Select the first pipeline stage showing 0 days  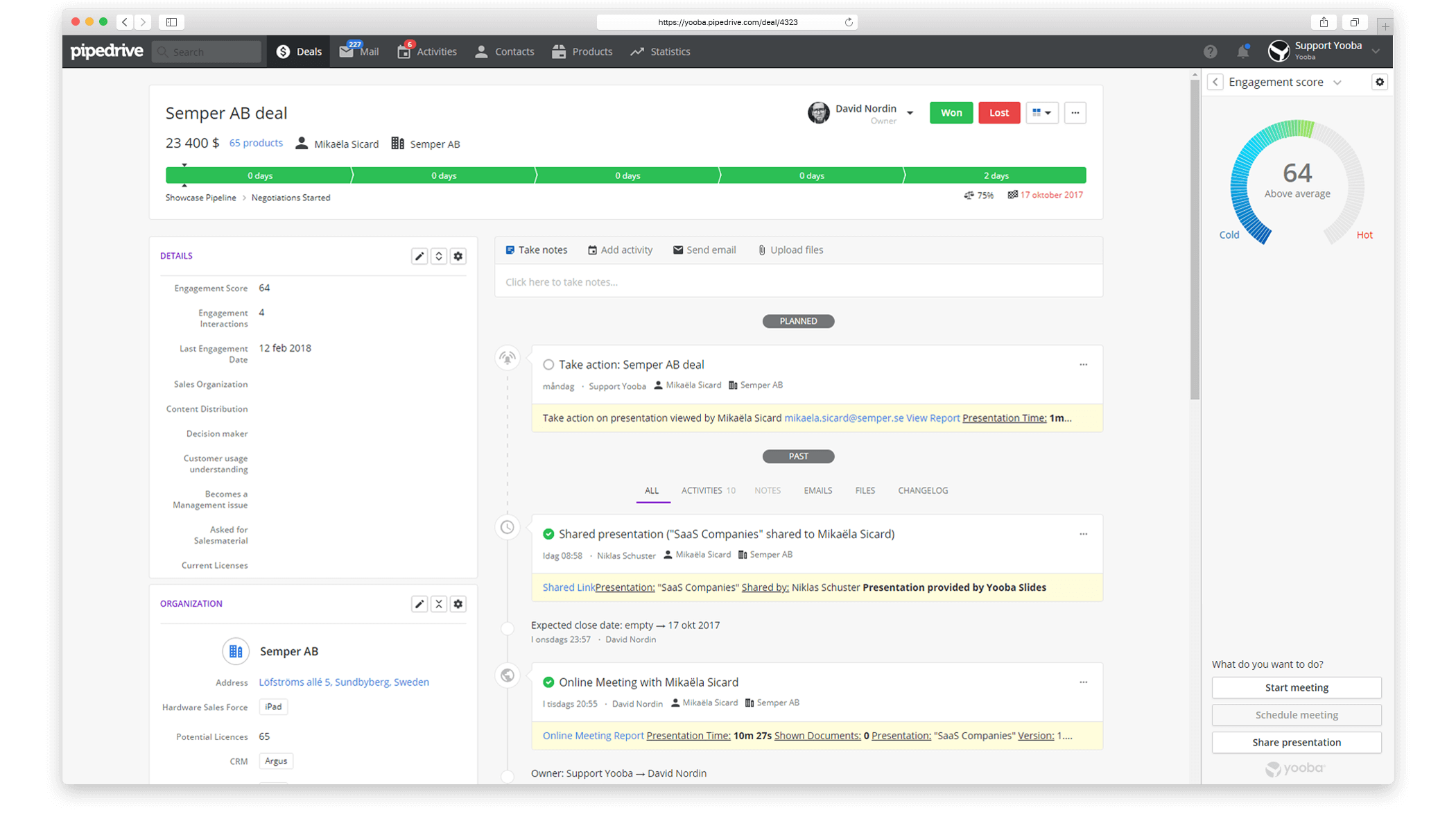260,175
